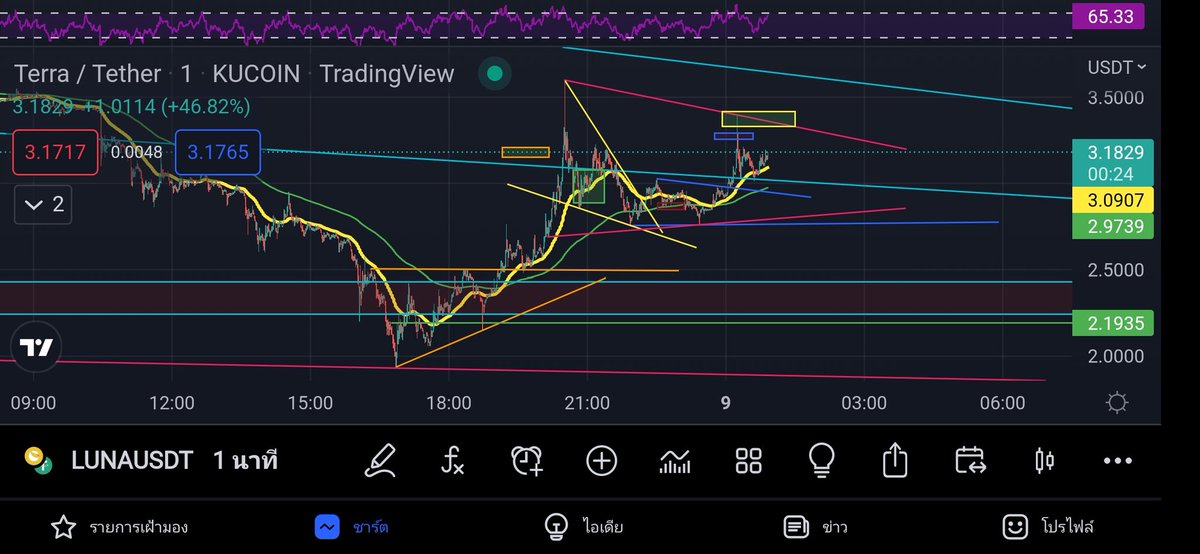Tap the green market status dot
This screenshot has width=1200, height=554.
pos(493,73)
